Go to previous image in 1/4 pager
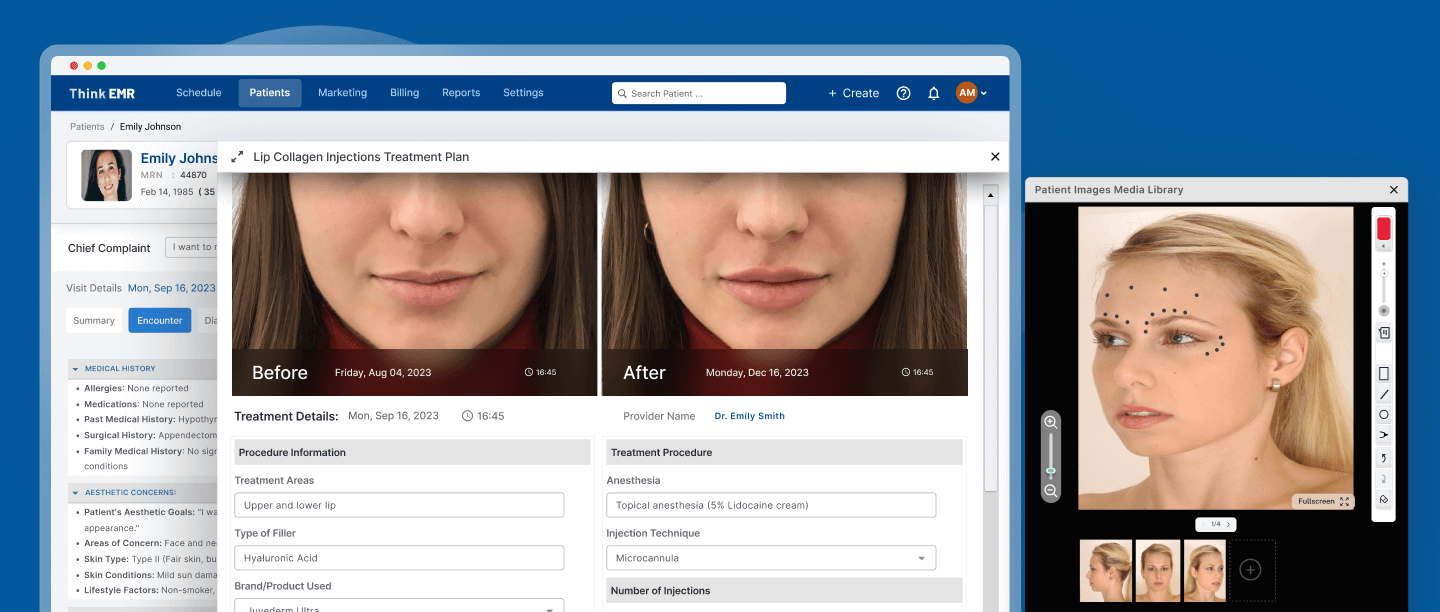 pyautogui.click(x=1202, y=524)
